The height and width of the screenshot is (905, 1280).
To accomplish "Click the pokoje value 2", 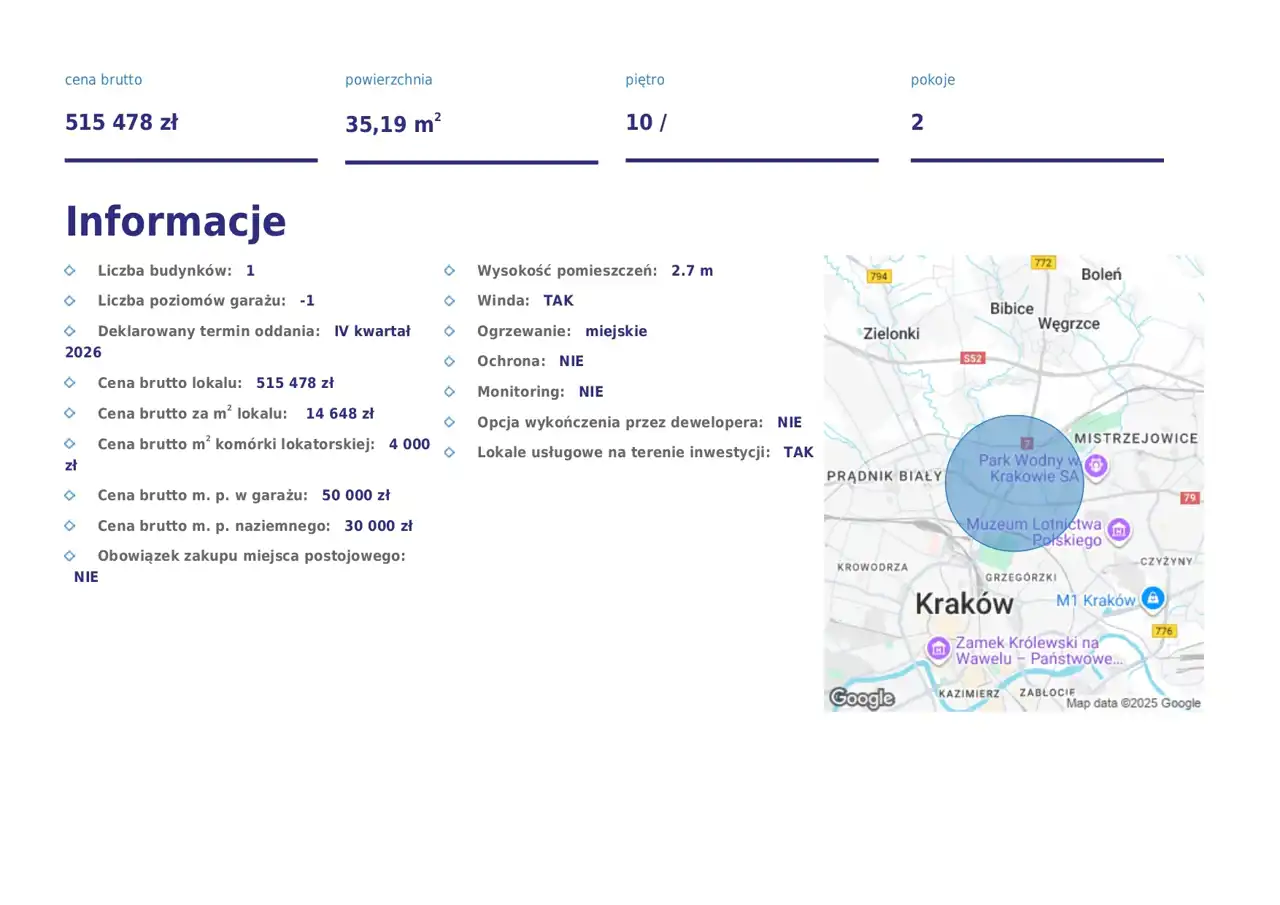I will pos(917,122).
